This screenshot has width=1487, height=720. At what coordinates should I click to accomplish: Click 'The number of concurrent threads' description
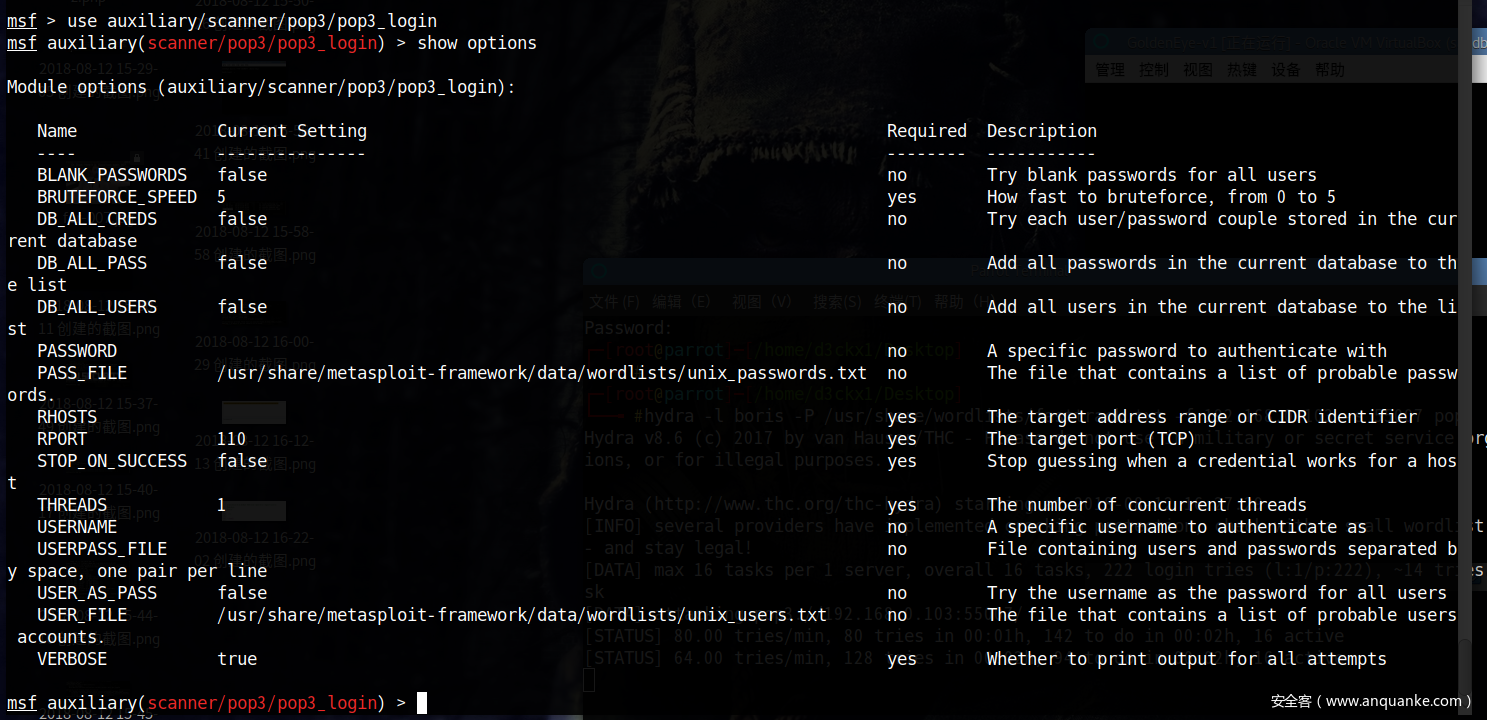pyautogui.click(x=1147, y=505)
